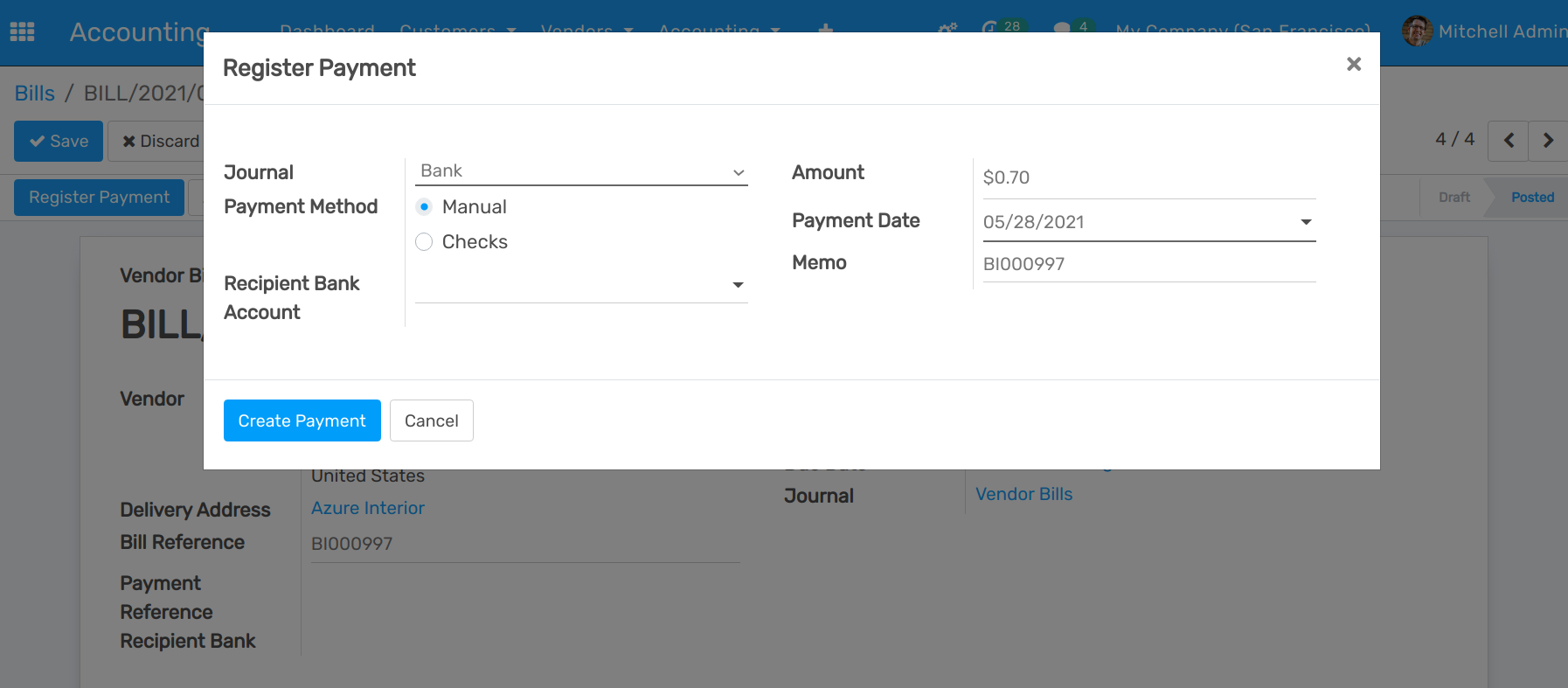This screenshot has height=688, width=1568.
Task: Open the Payment Date picker arrow
Action: (x=1306, y=222)
